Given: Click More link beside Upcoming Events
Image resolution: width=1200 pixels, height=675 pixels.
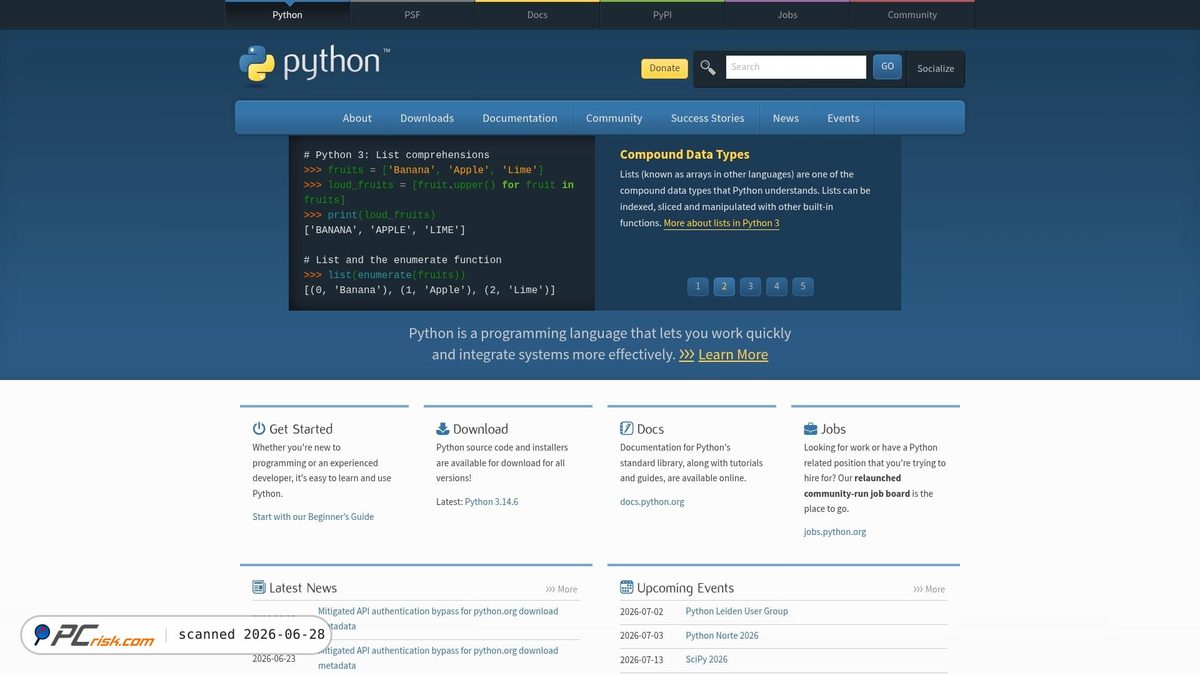Looking at the screenshot, I should [929, 590].
